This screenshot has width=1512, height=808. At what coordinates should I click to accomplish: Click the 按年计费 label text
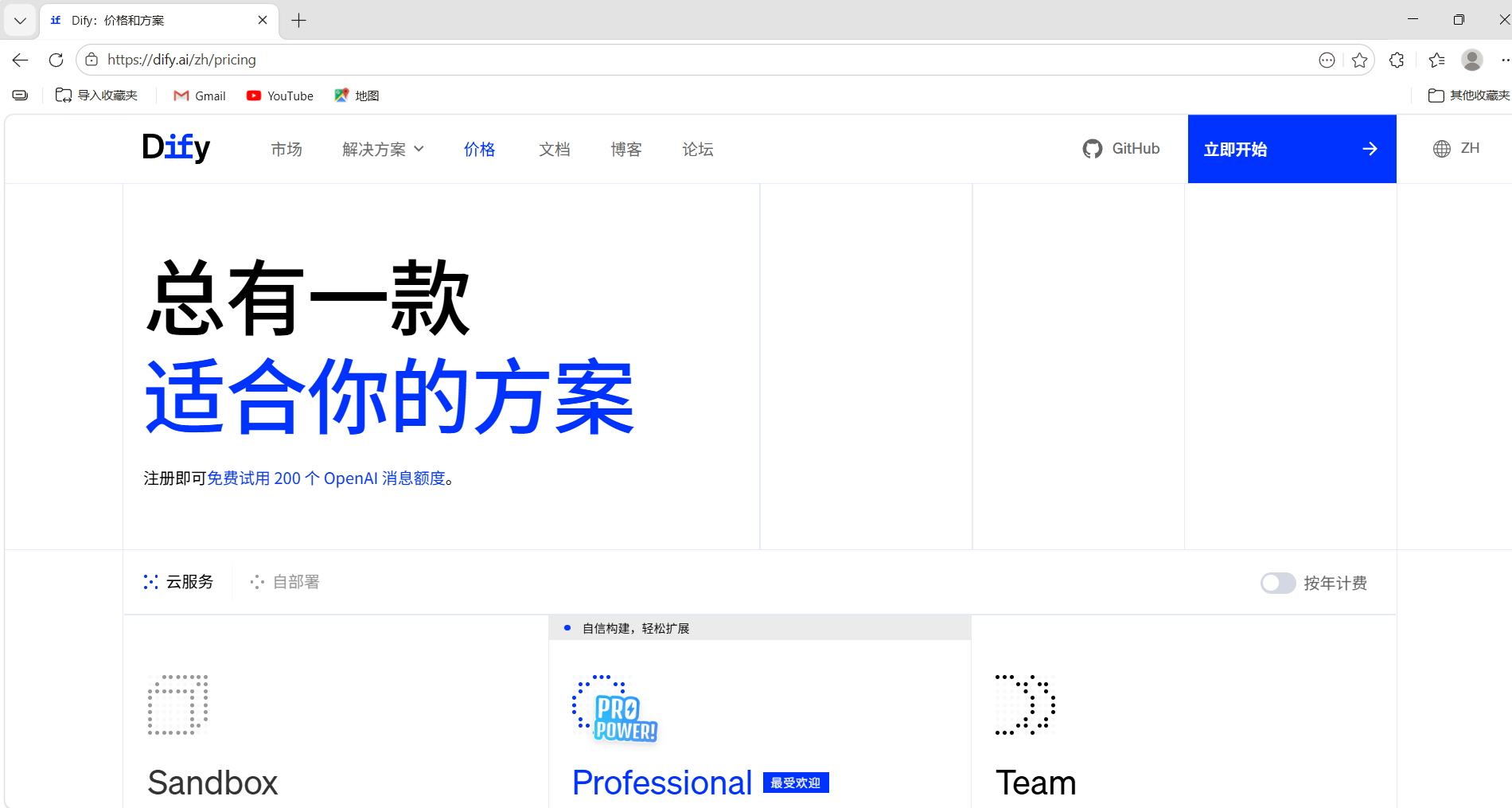[x=1335, y=583]
